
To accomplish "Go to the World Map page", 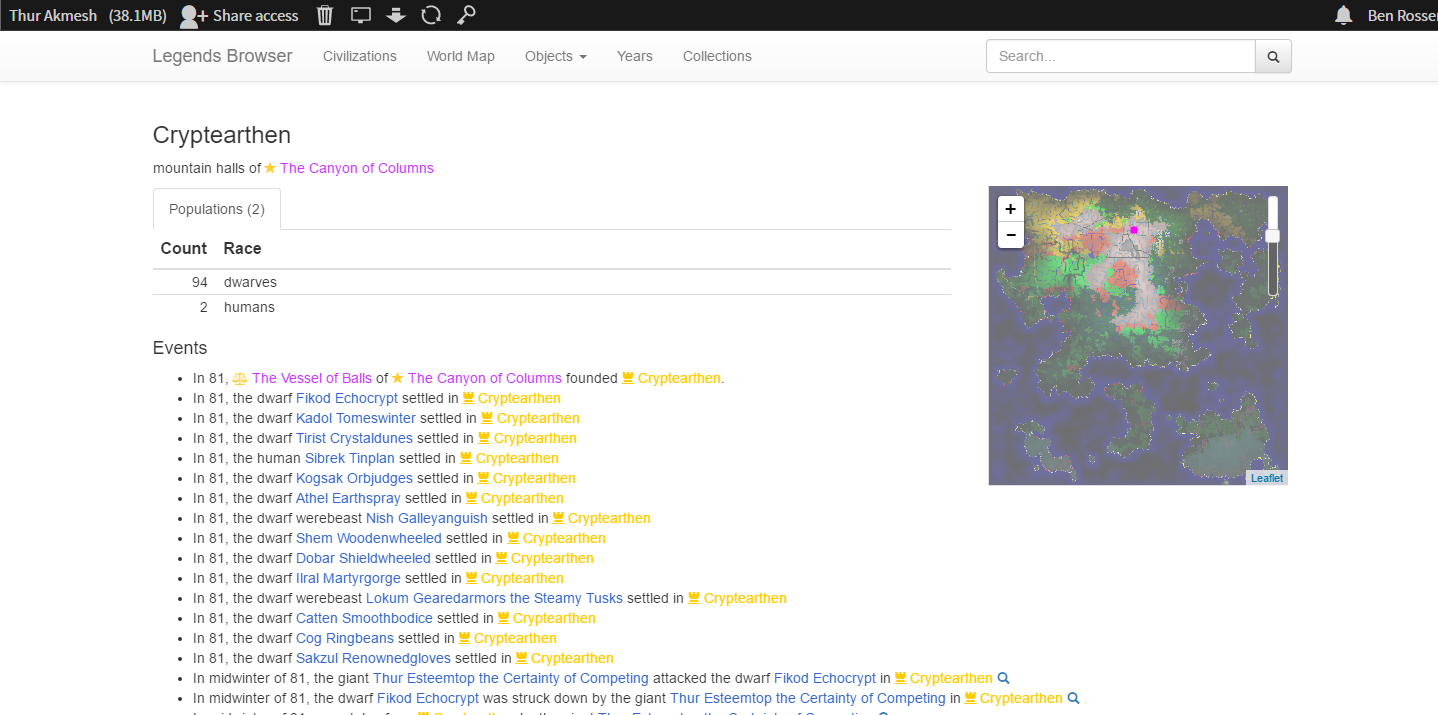I will click(x=461, y=56).
